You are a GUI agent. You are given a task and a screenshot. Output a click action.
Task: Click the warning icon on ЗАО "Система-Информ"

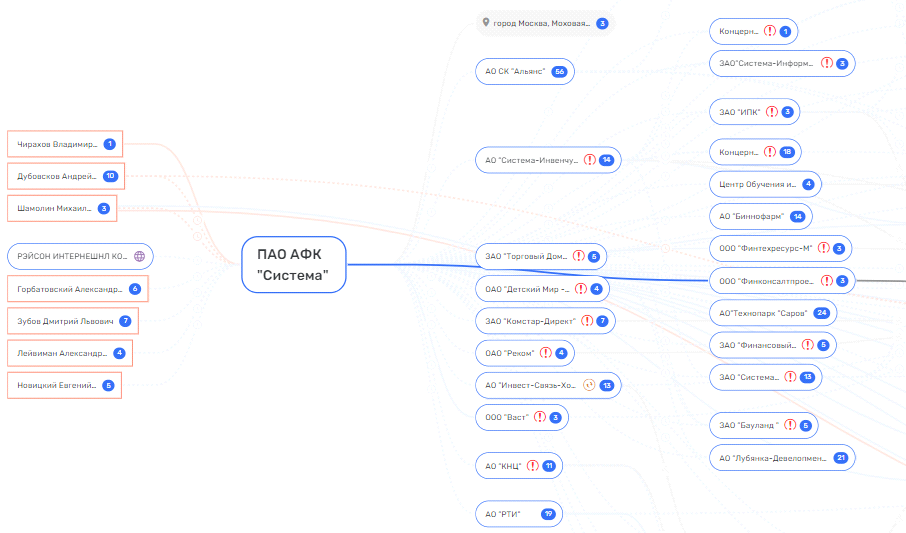point(827,63)
